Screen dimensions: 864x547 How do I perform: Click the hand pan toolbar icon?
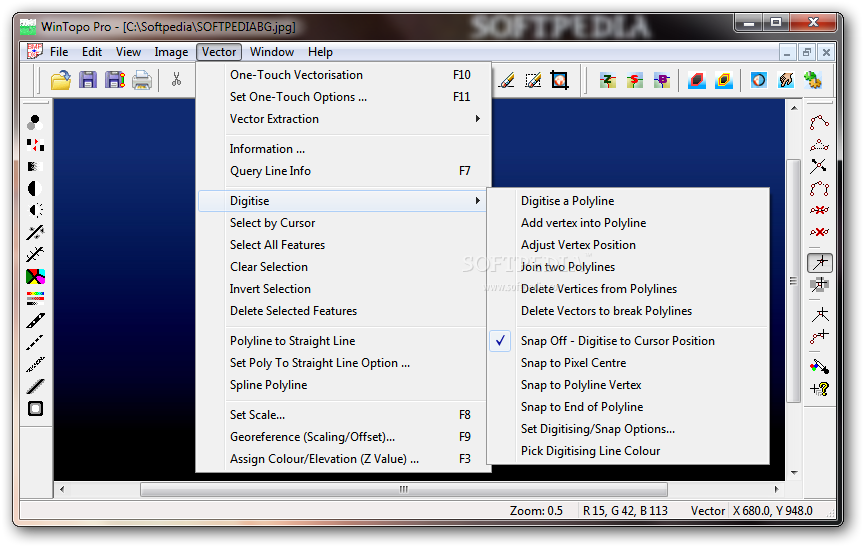[786, 80]
